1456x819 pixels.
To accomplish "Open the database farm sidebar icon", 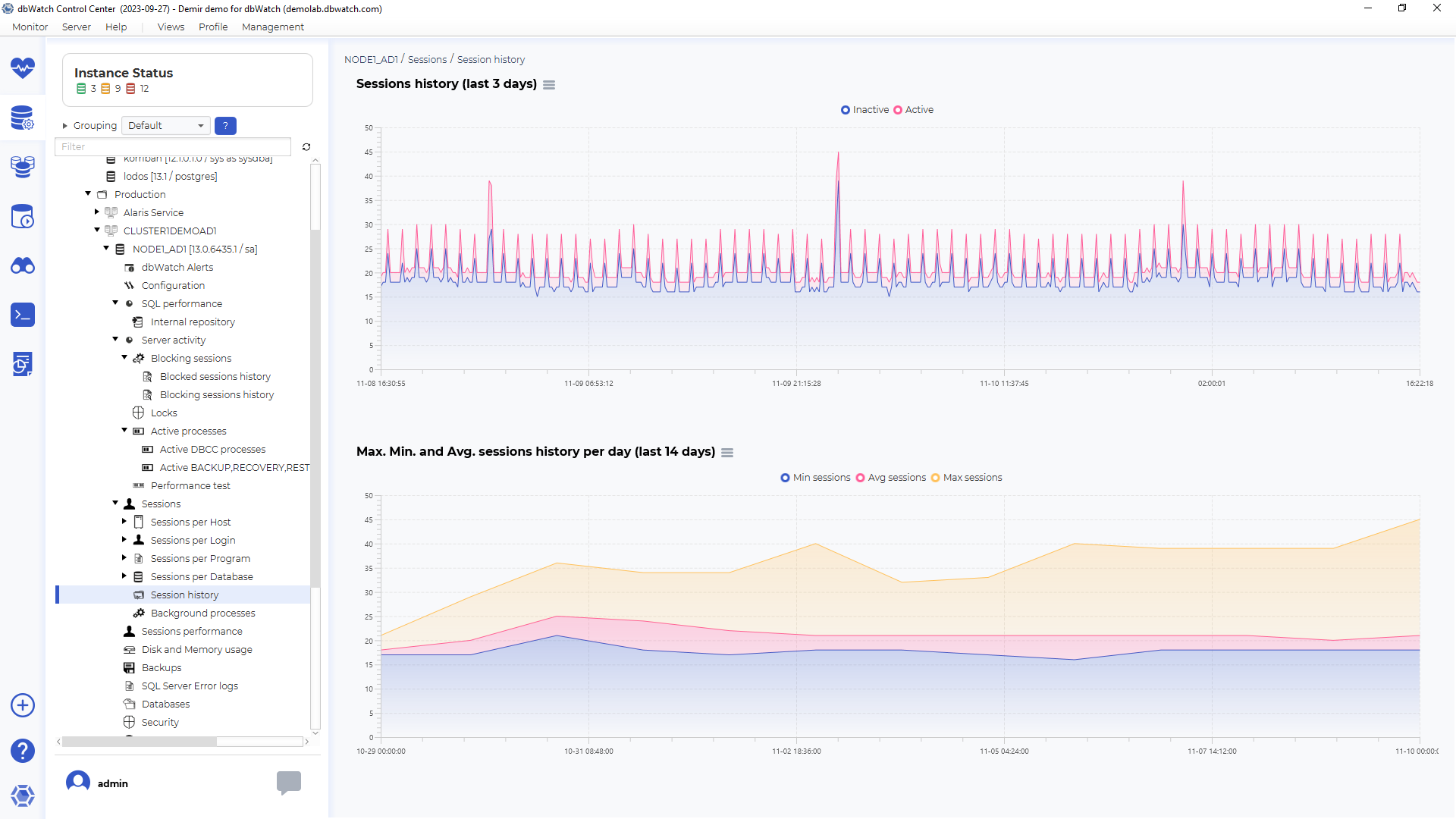I will [23, 167].
